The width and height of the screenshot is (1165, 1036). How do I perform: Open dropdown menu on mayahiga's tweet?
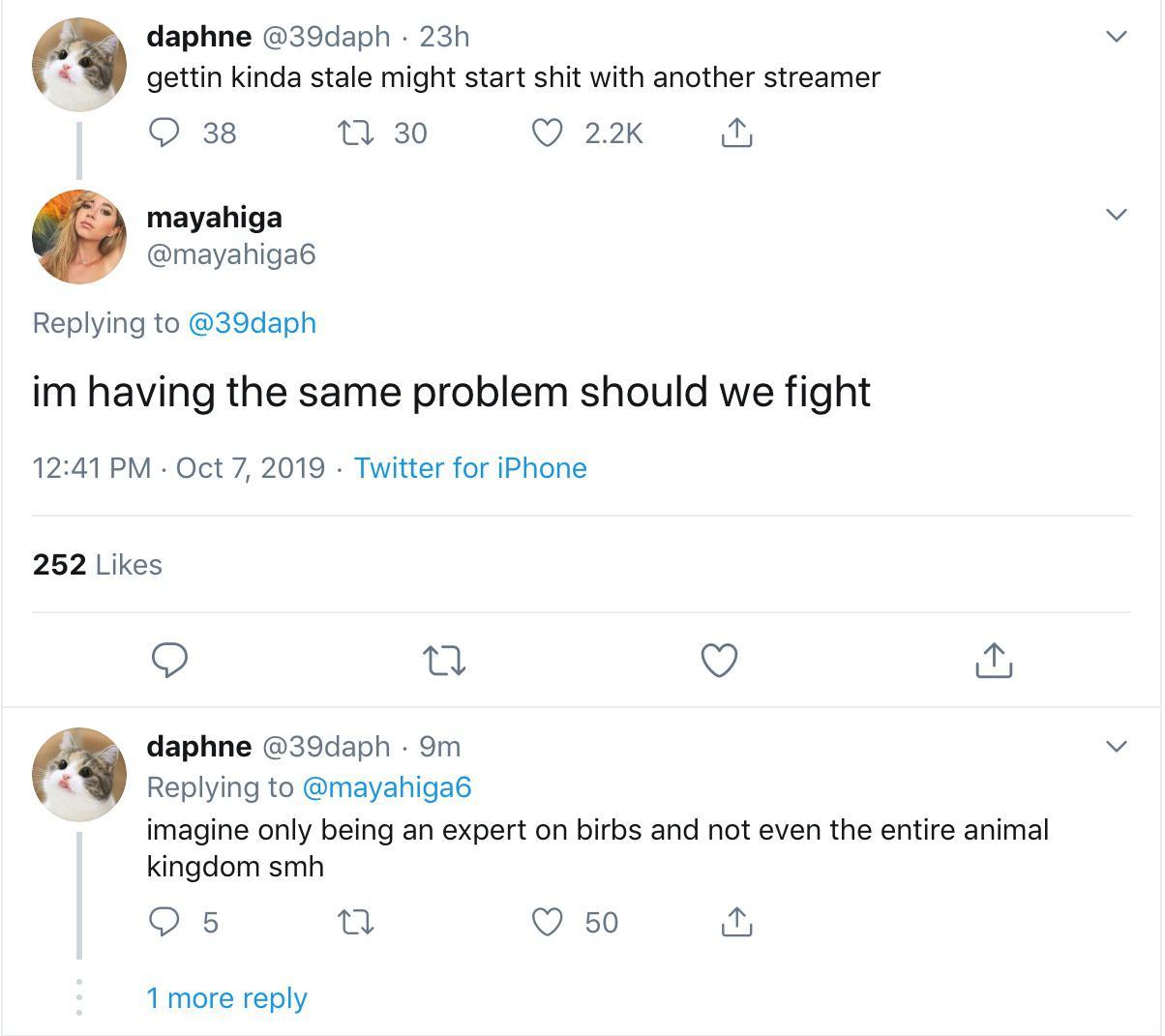pos(1117,214)
